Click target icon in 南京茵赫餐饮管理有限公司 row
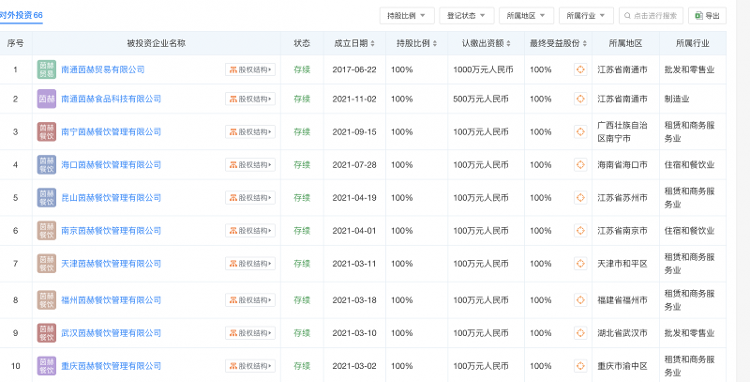This screenshot has width=750, height=382. point(580,231)
